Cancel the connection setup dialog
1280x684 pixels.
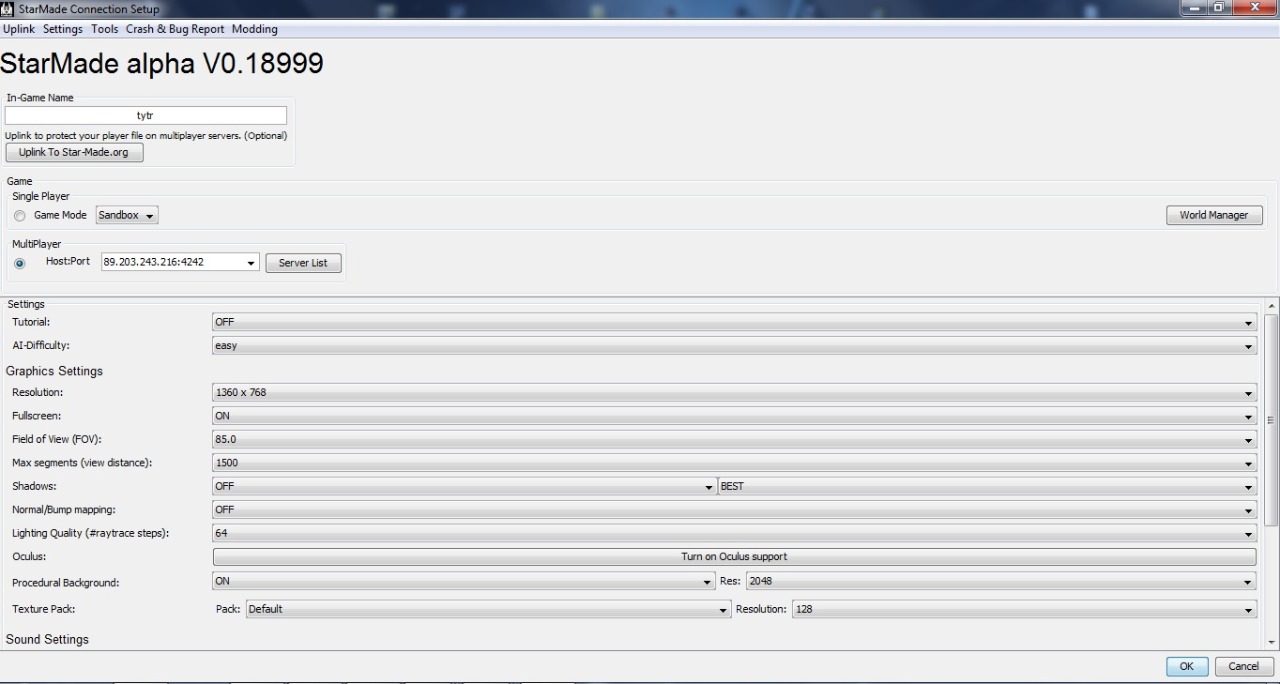[1243, 667]
